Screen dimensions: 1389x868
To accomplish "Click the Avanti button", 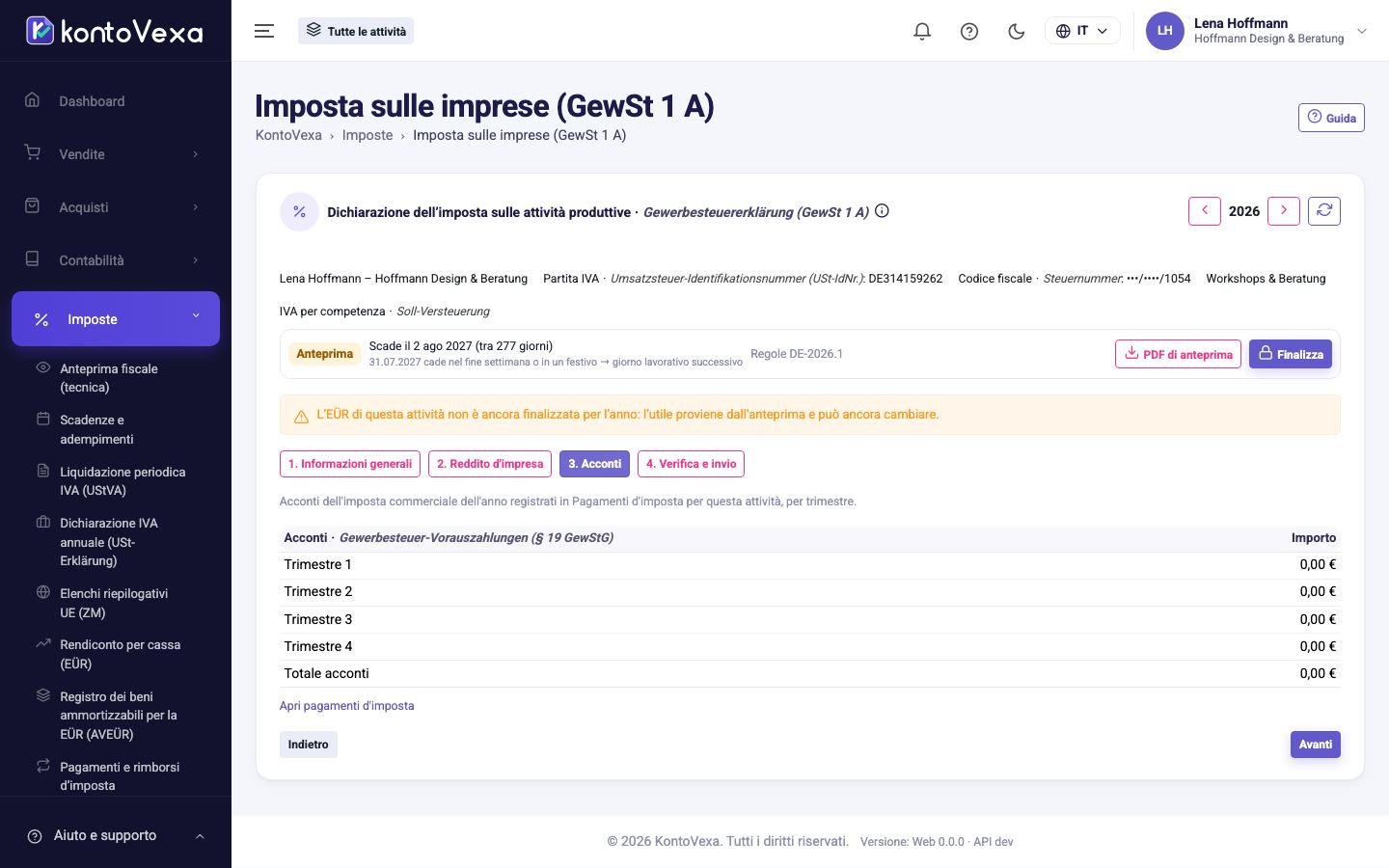I will pyautogui.click(x=1316, y=745).
